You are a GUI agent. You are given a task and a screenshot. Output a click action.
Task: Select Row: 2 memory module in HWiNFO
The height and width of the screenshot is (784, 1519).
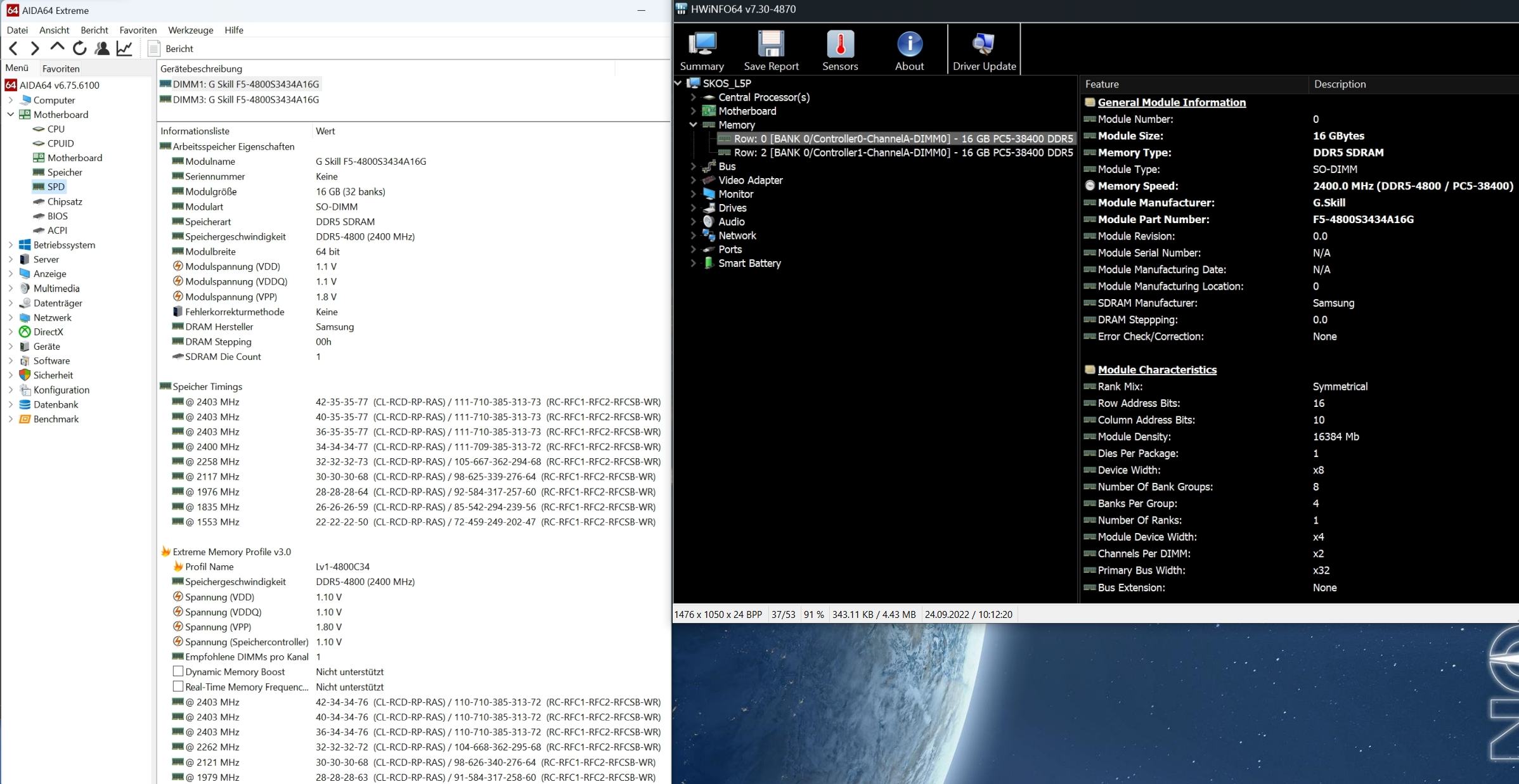896,153
